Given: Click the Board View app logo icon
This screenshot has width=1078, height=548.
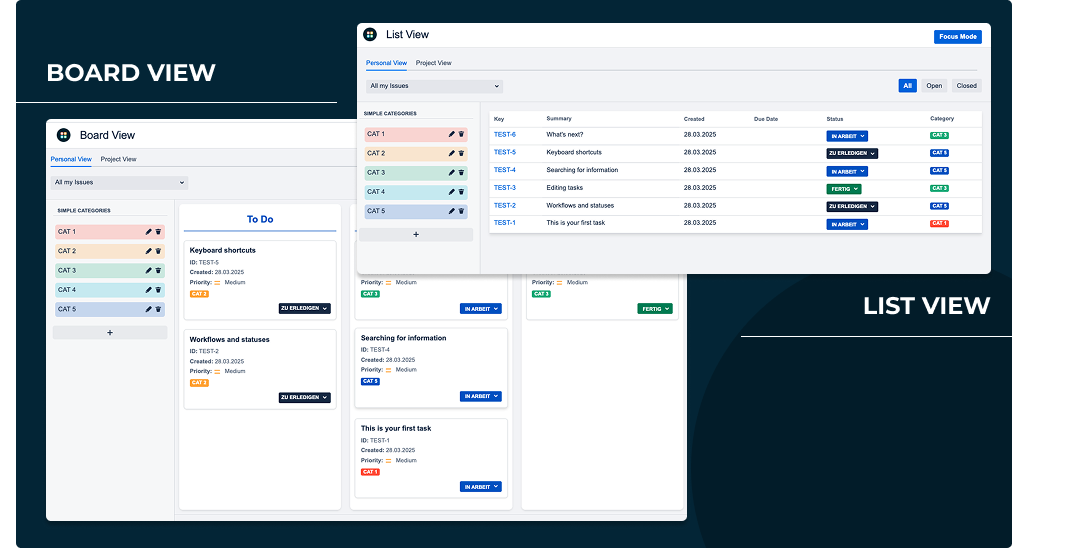Looking at the screenshot, I should tap(63, 135).
